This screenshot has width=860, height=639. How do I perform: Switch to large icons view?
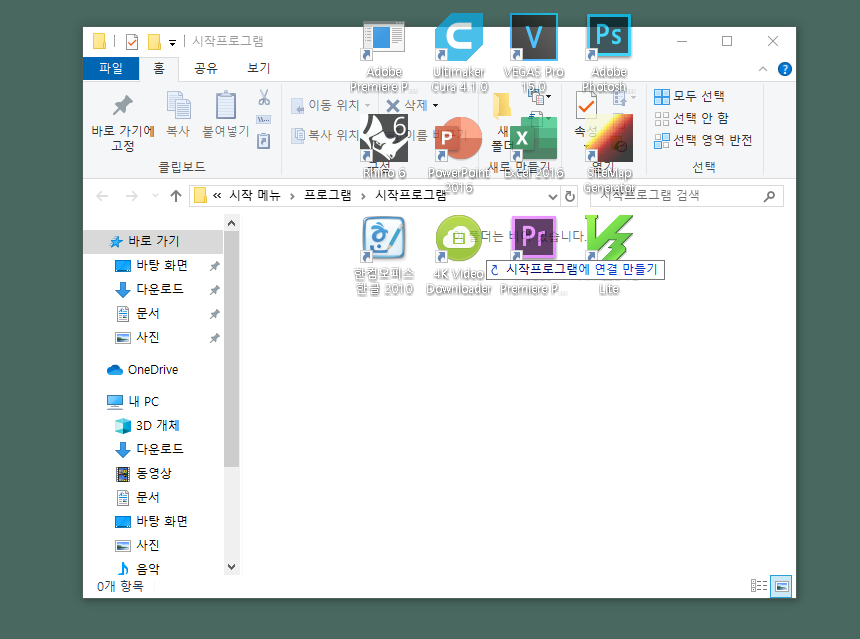tap(781, 586)
